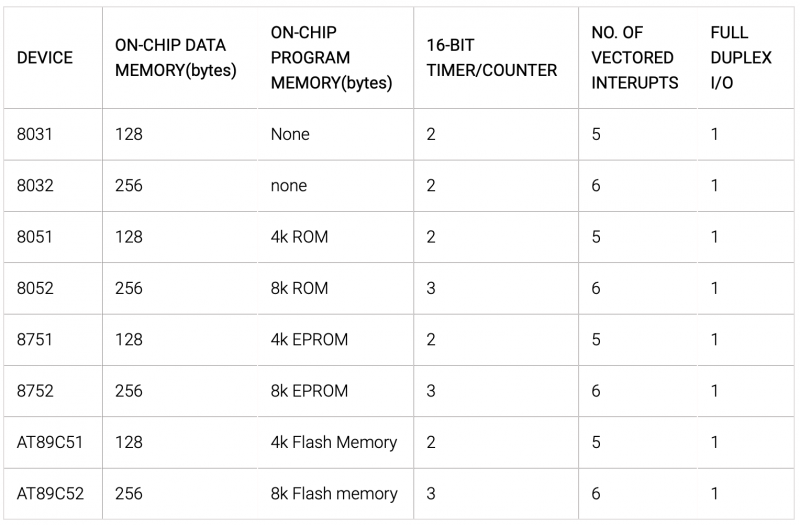This screenshot has height=525, width=800.
Task: Select the AT89C52 device cell
Action: pyautogui.click(x=51, y=493)
